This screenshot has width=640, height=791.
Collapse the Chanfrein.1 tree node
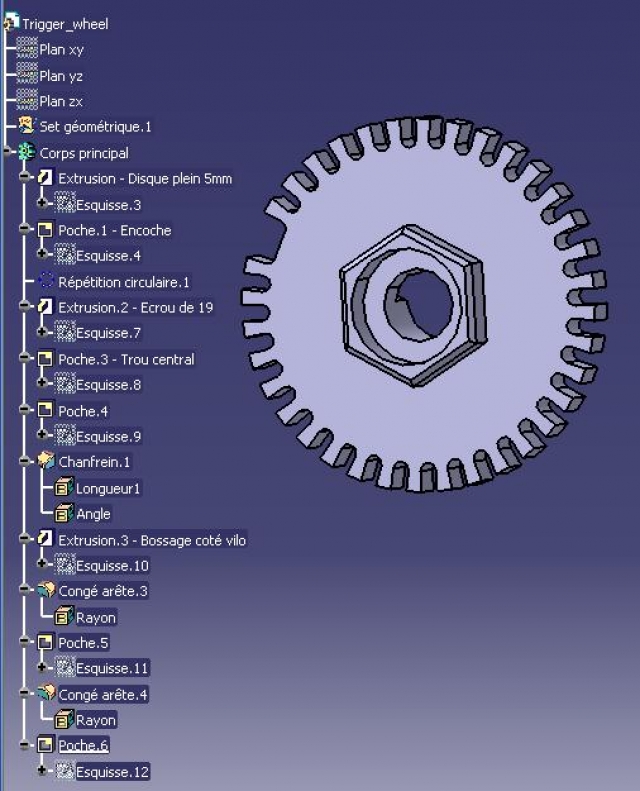[24, 462]
